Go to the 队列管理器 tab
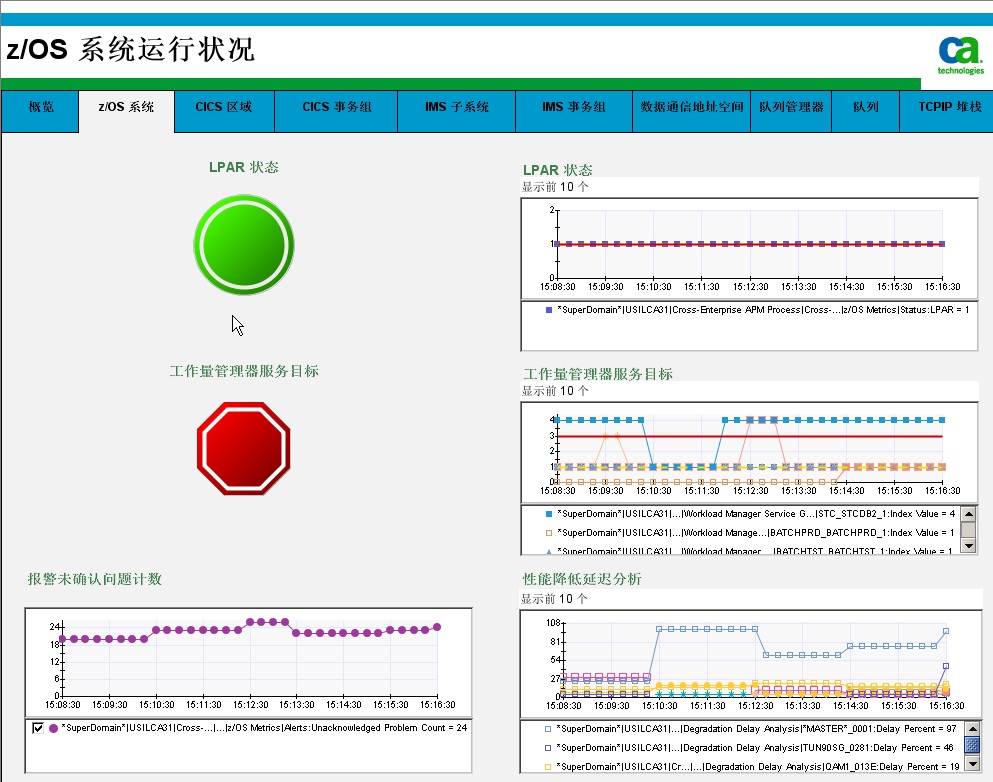The width and height of the screenshot is (993, 782). pos(790,107)
